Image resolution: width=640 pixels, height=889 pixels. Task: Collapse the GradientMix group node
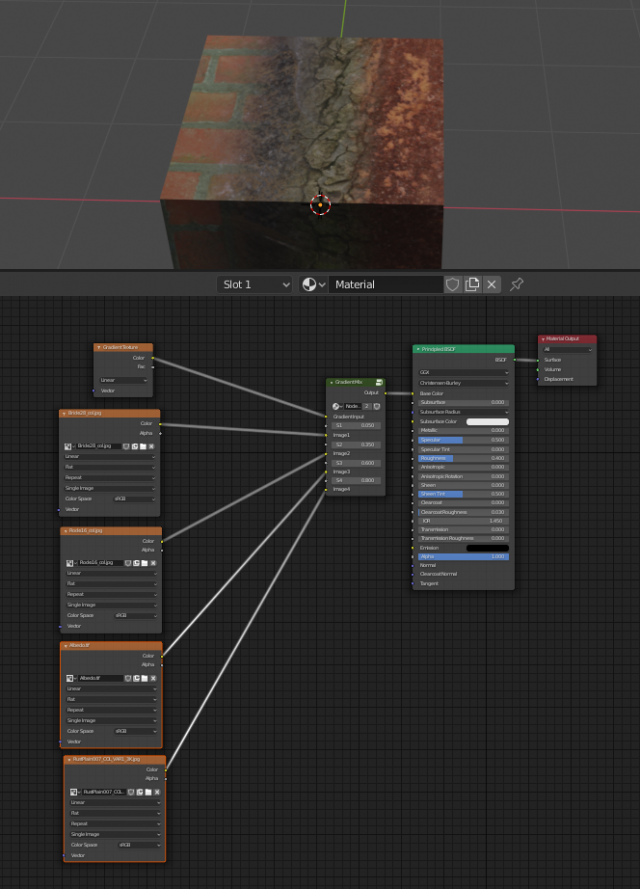click(x=332, y=383)
